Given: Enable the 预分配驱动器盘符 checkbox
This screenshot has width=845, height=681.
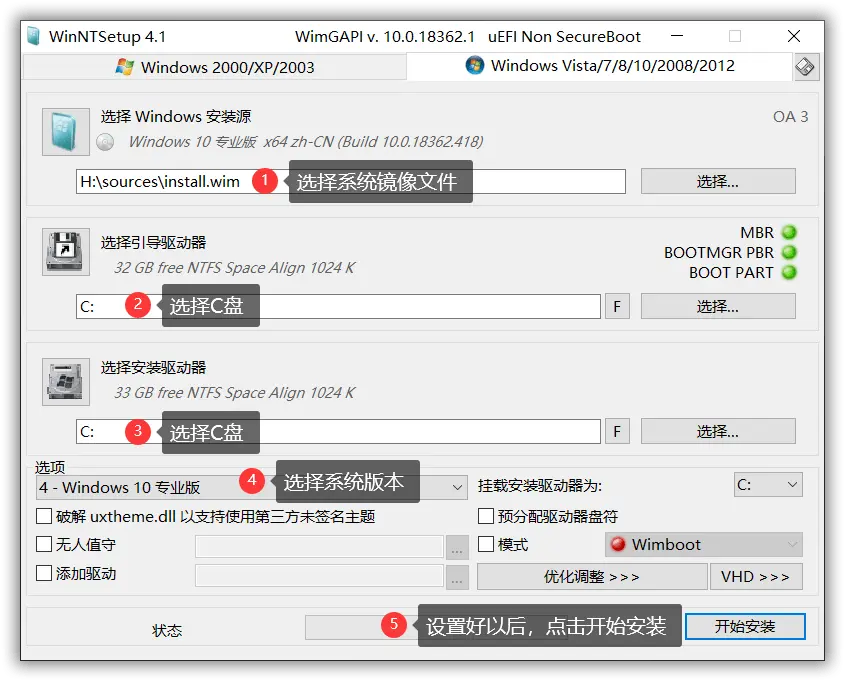Looking at the screenshot, I should (x=486, y=517).
